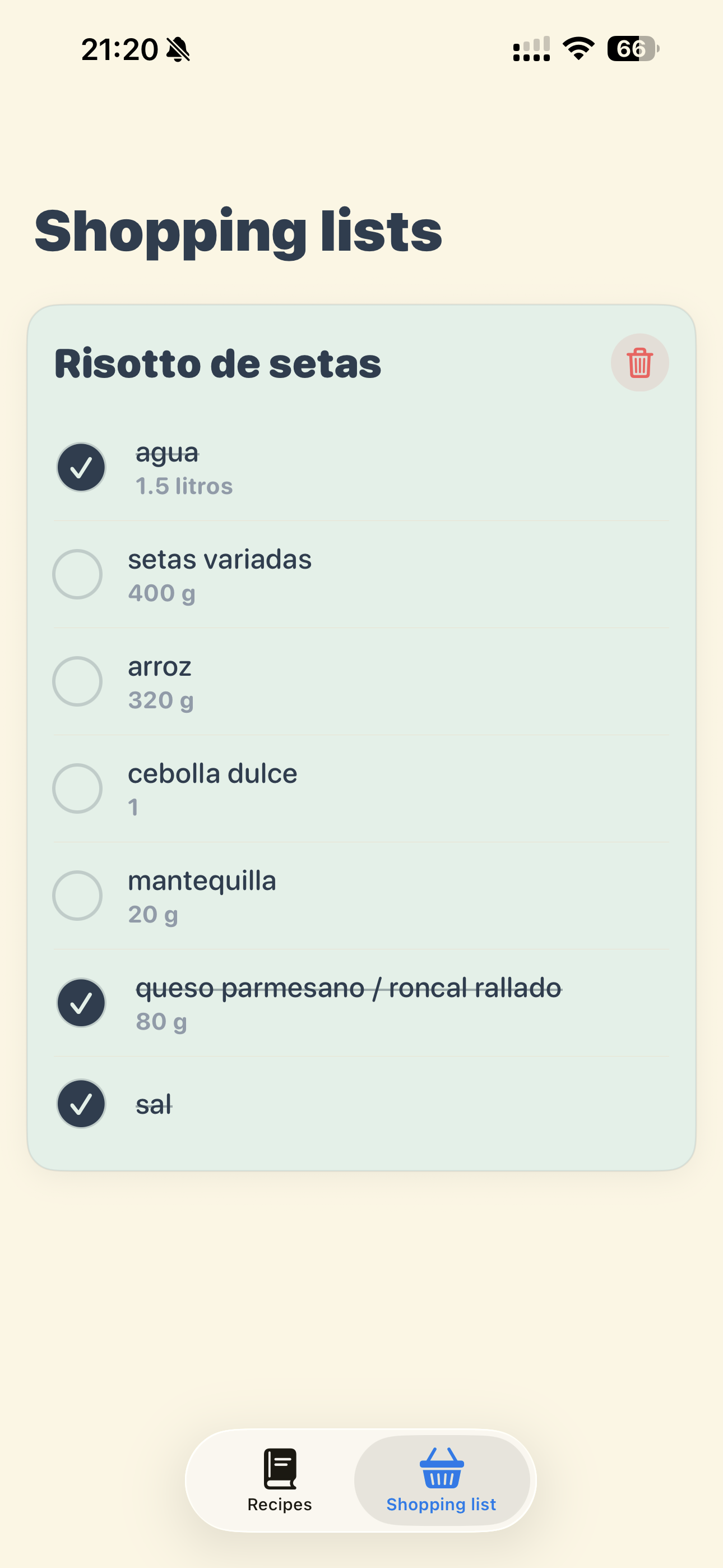Screen dimensions: 723x1568
Task: Select the Shopping list tab
Action: click(x=442, y=1481)
